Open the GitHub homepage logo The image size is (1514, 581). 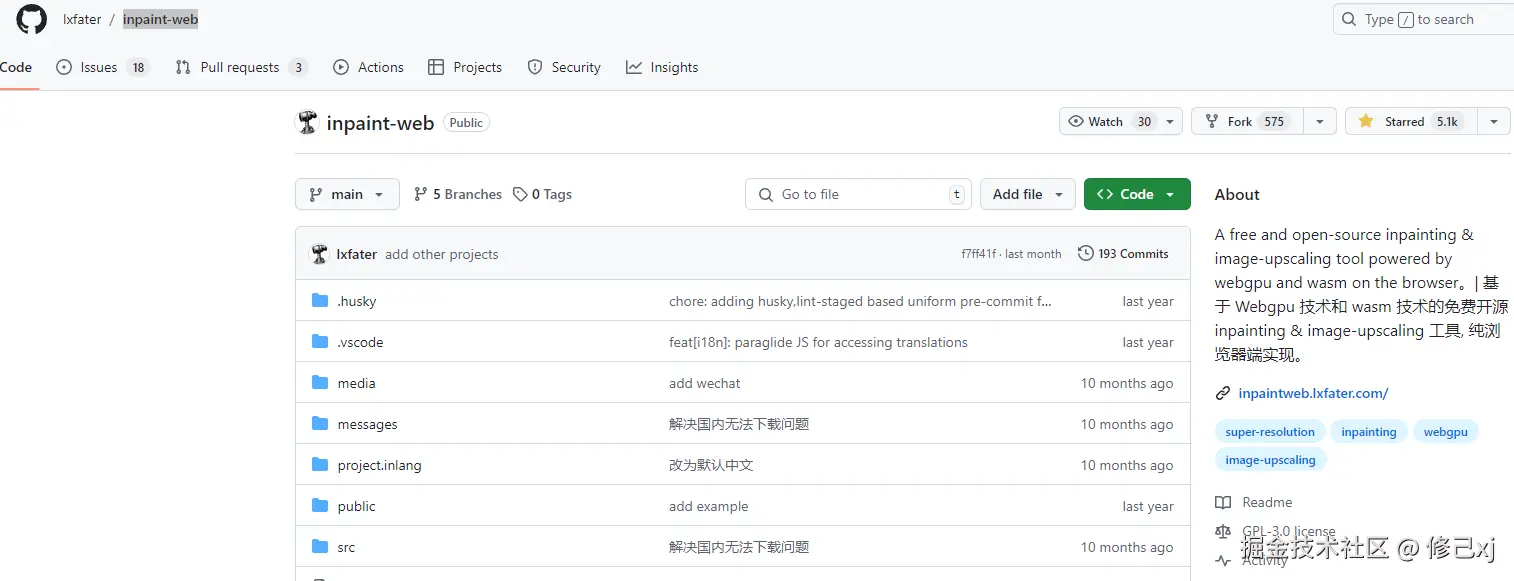click(x=32, y=20)
